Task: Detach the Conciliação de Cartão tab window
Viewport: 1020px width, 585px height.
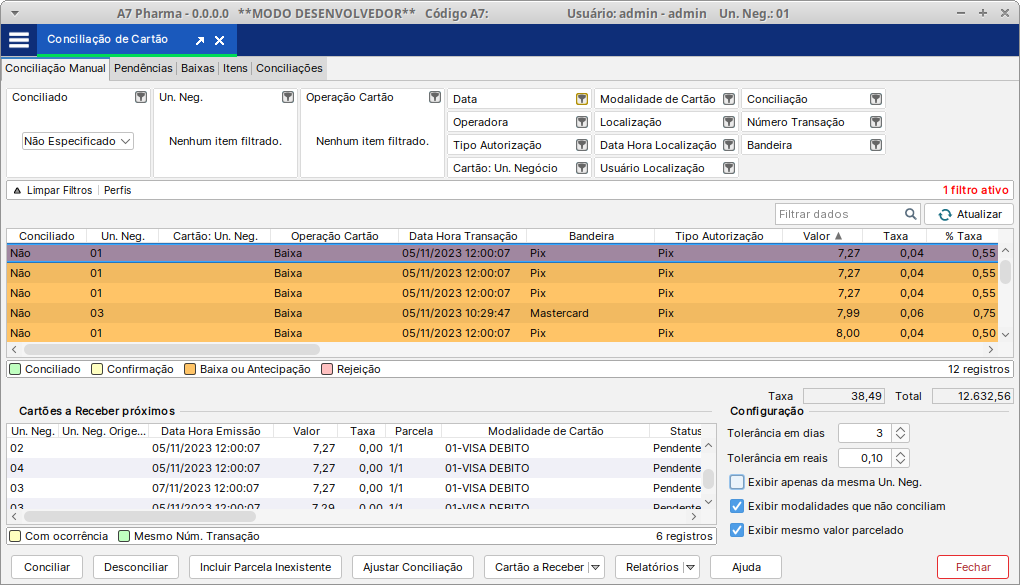Action: (199, 41)
